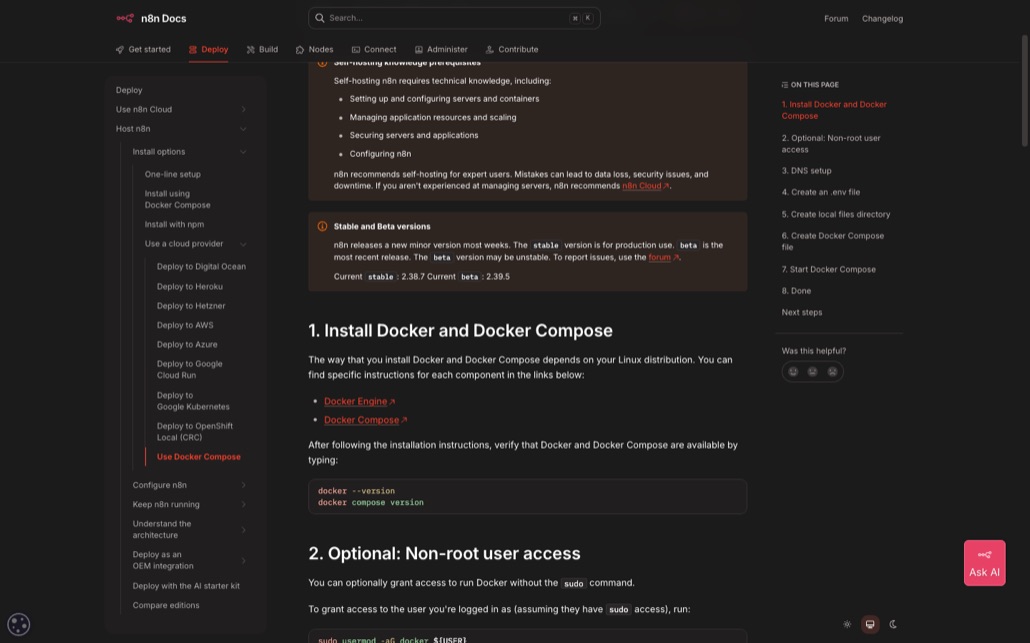1030x643 pixels.
Task: Rate page with neutral face
Action: [813, 372]
